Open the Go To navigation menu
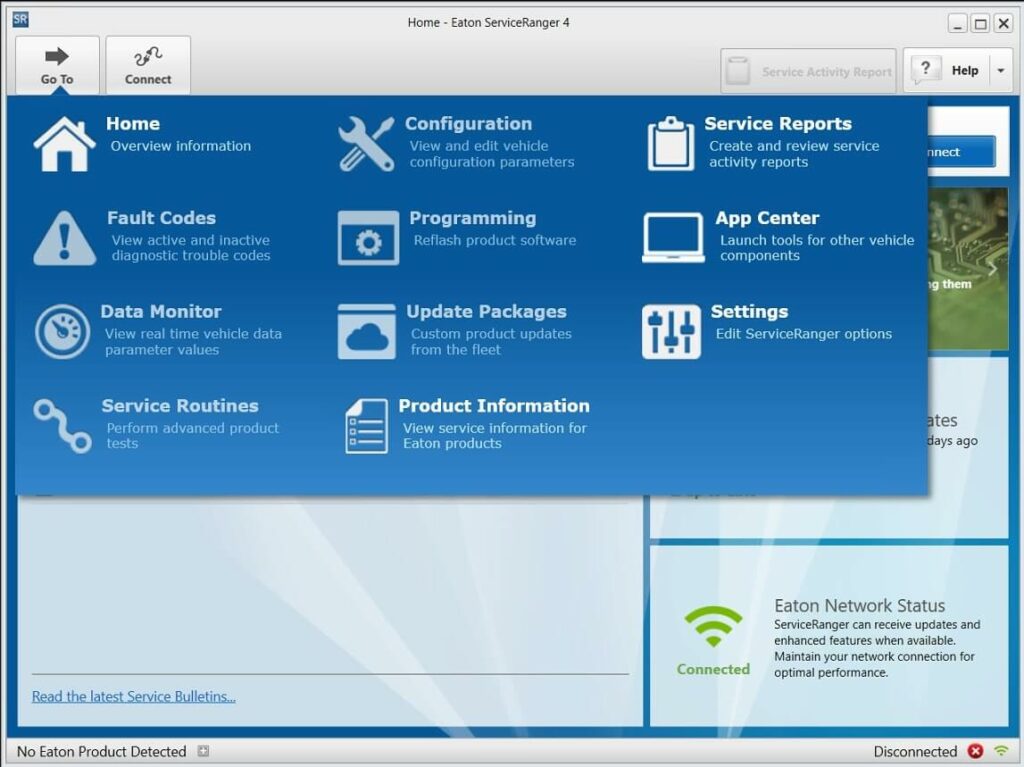This screenshot has height=767, width=1024. click(57, 64)
